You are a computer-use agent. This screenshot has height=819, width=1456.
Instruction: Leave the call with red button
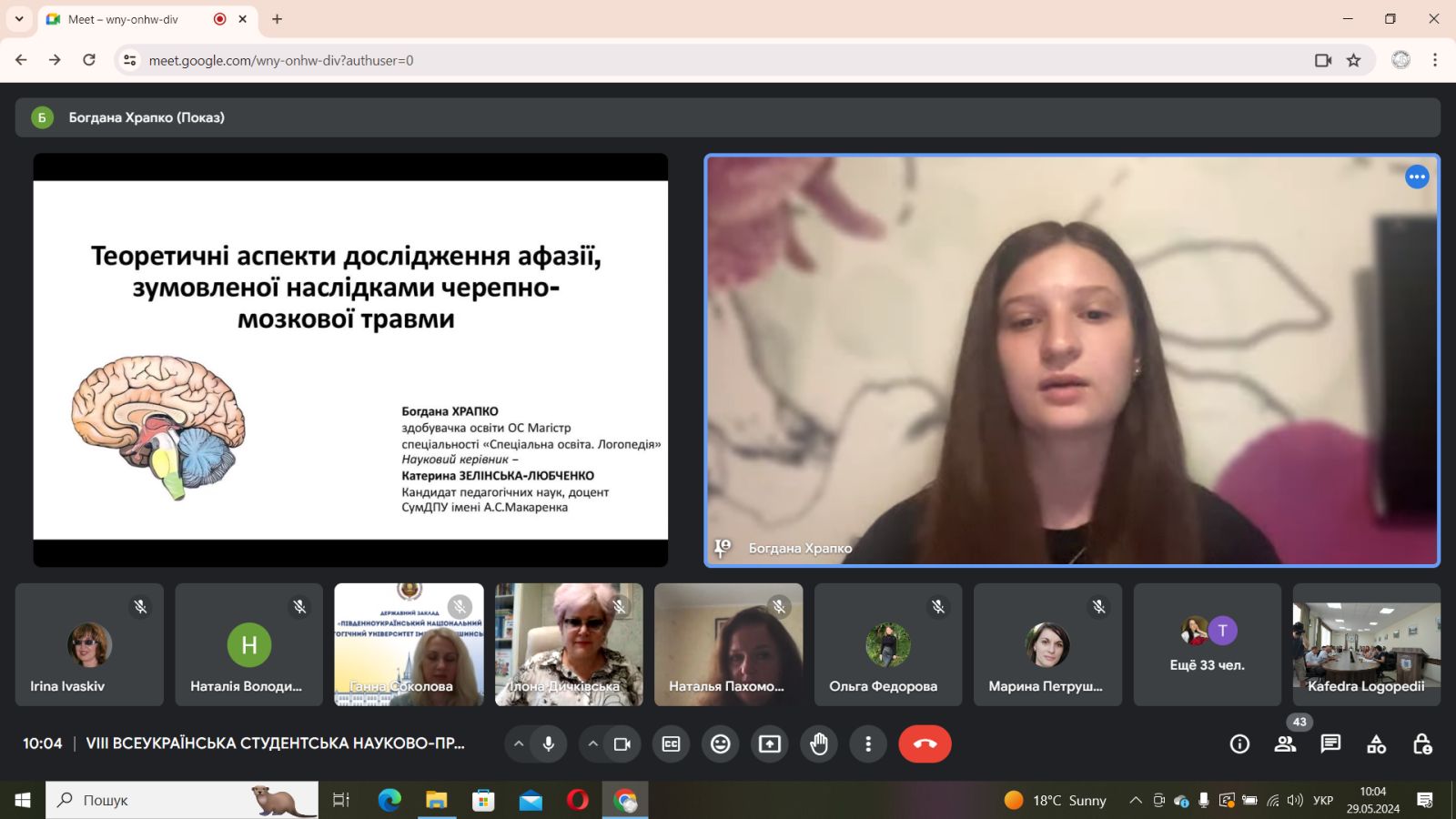(x=925, y=744)
